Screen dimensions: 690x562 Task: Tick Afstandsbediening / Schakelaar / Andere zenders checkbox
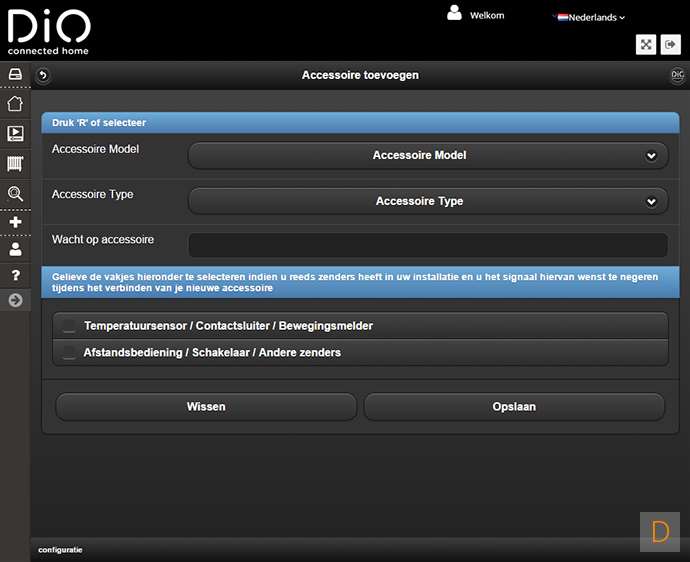69,352
